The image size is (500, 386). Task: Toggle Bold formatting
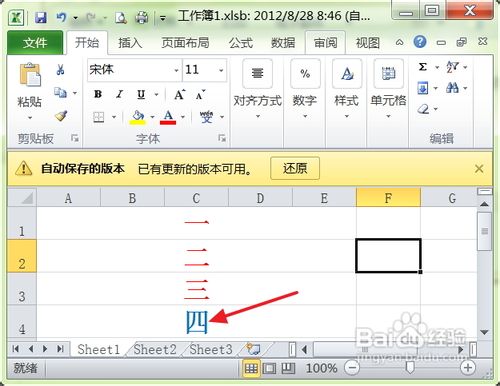pos(98,95)
